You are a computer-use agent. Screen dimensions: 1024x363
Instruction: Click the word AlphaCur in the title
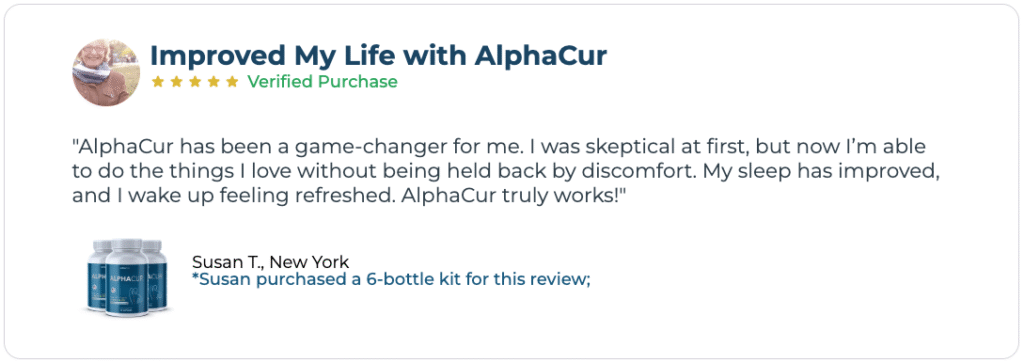click(541, 56)
